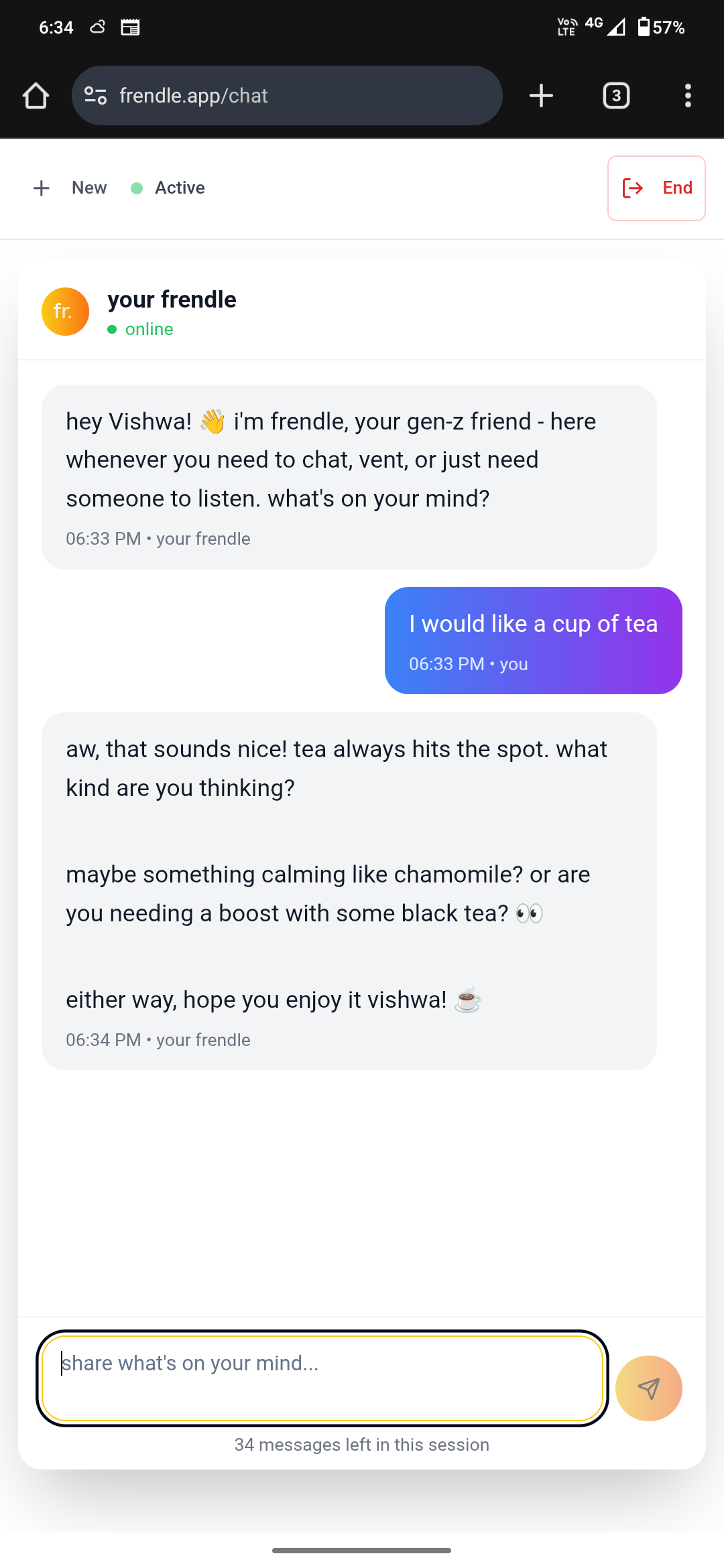Open a new browser tab

tap(541, 96)
